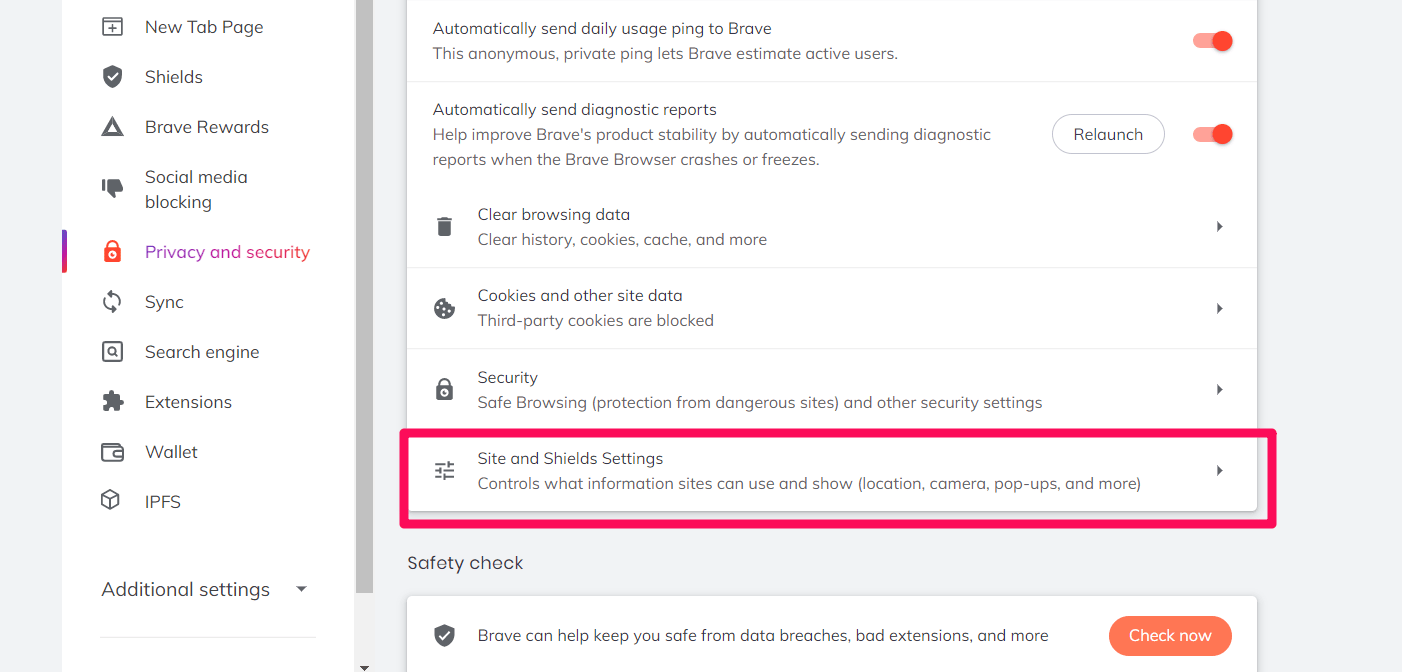Click the Privacy and security lock icon
Viewport: 1402px width, 672px height.
click(x=112, y=251)
